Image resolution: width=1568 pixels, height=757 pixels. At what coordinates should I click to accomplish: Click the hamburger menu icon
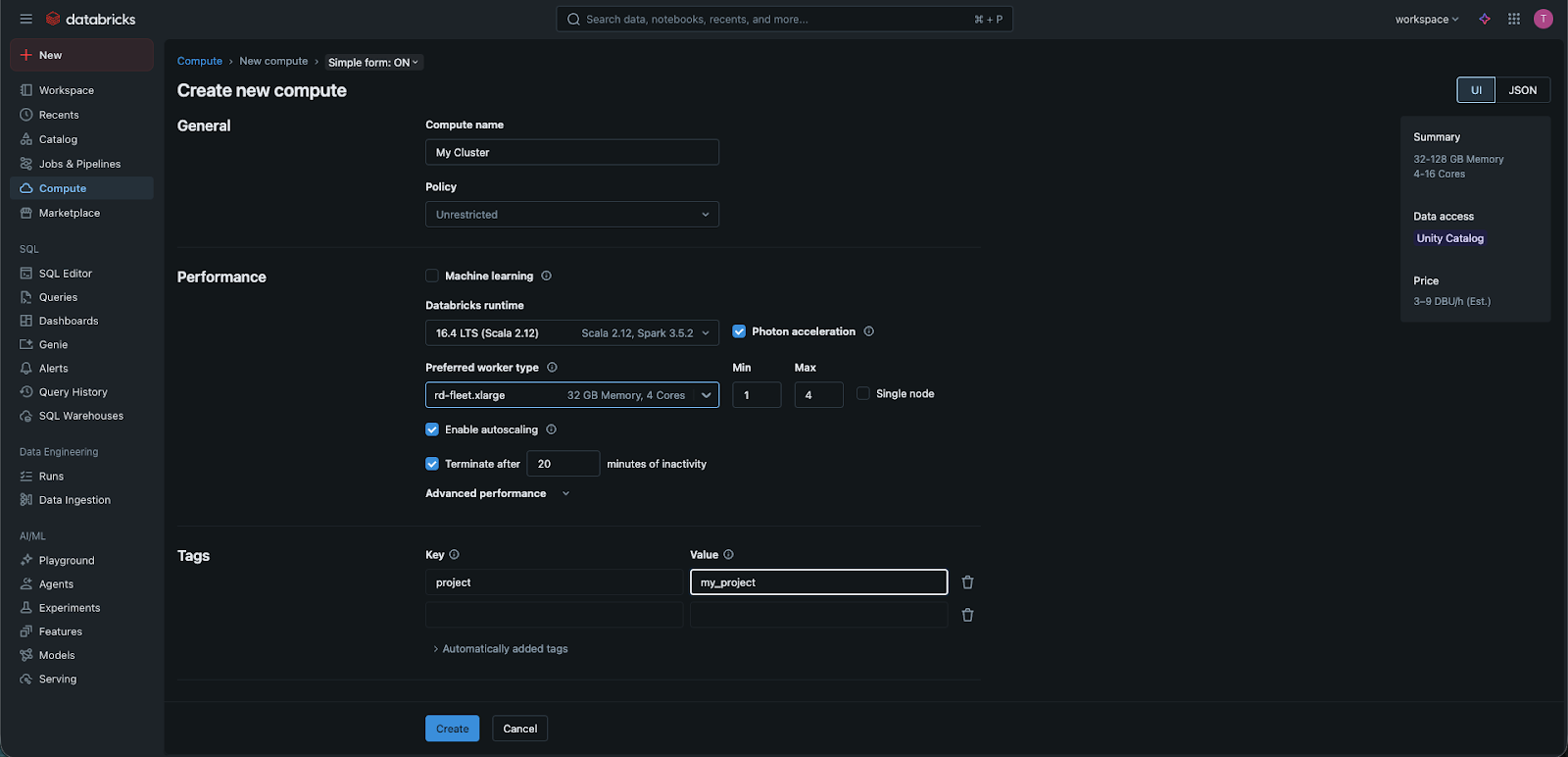pyautogui.click(x=26, y=19)
